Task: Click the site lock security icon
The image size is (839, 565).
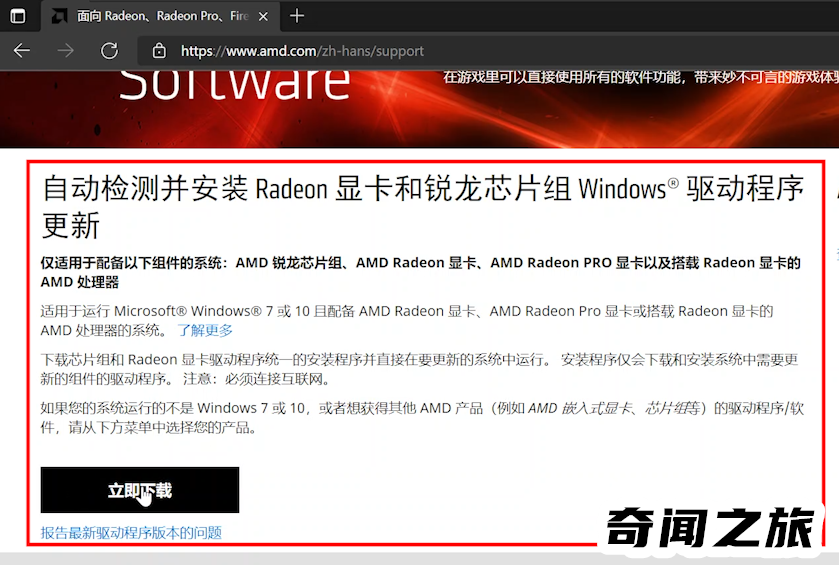Action: pos(159,51)
